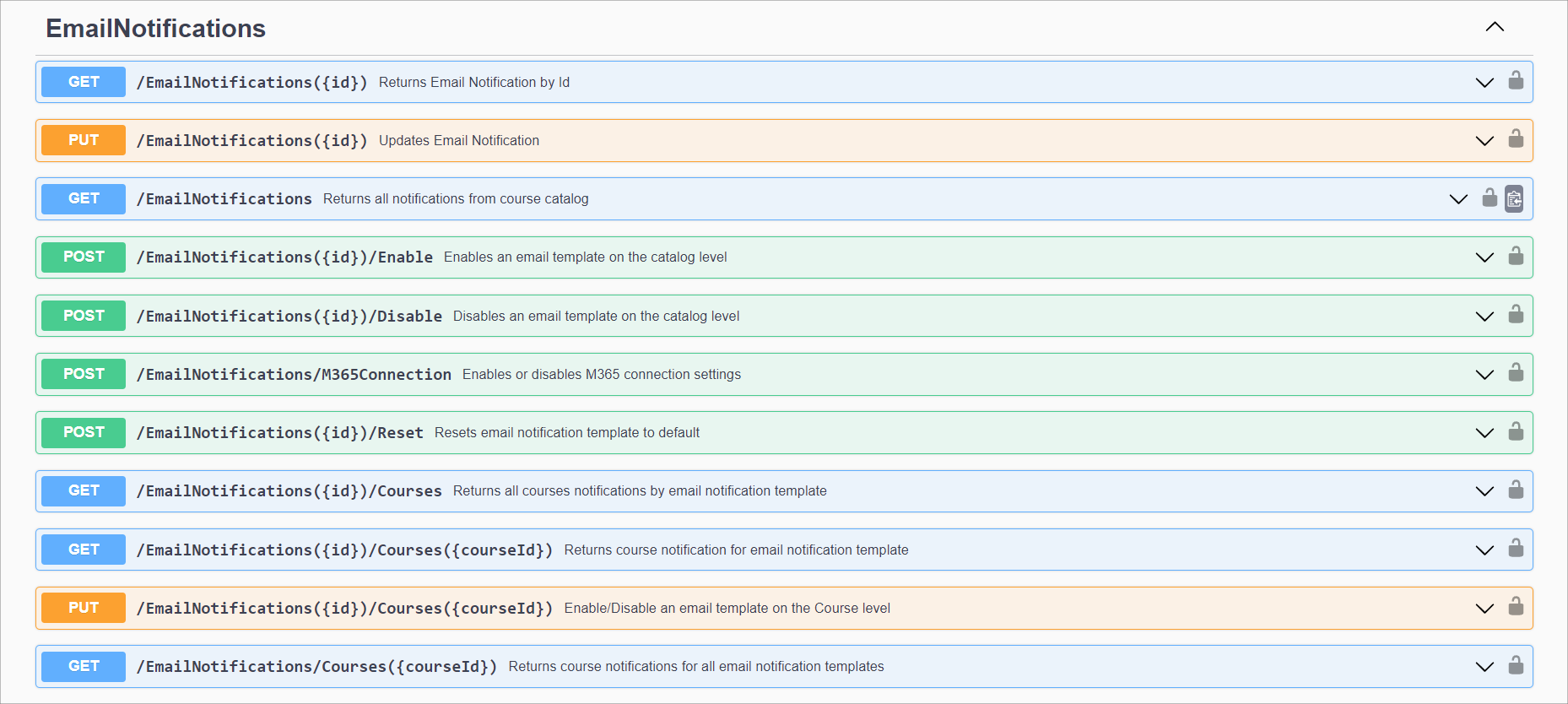Click the lock icon on GET /EmailNotifications({id}) row

pyautogui.click(x=1516, y=81)
